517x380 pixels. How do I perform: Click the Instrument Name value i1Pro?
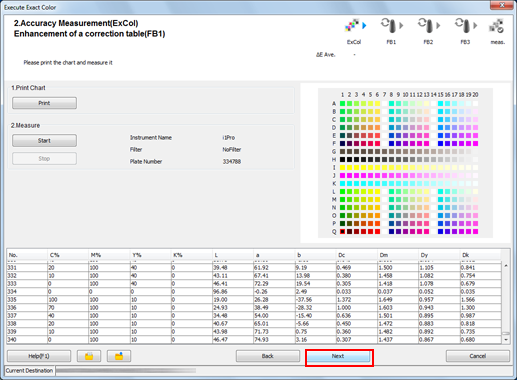click(x=229, y=138)
